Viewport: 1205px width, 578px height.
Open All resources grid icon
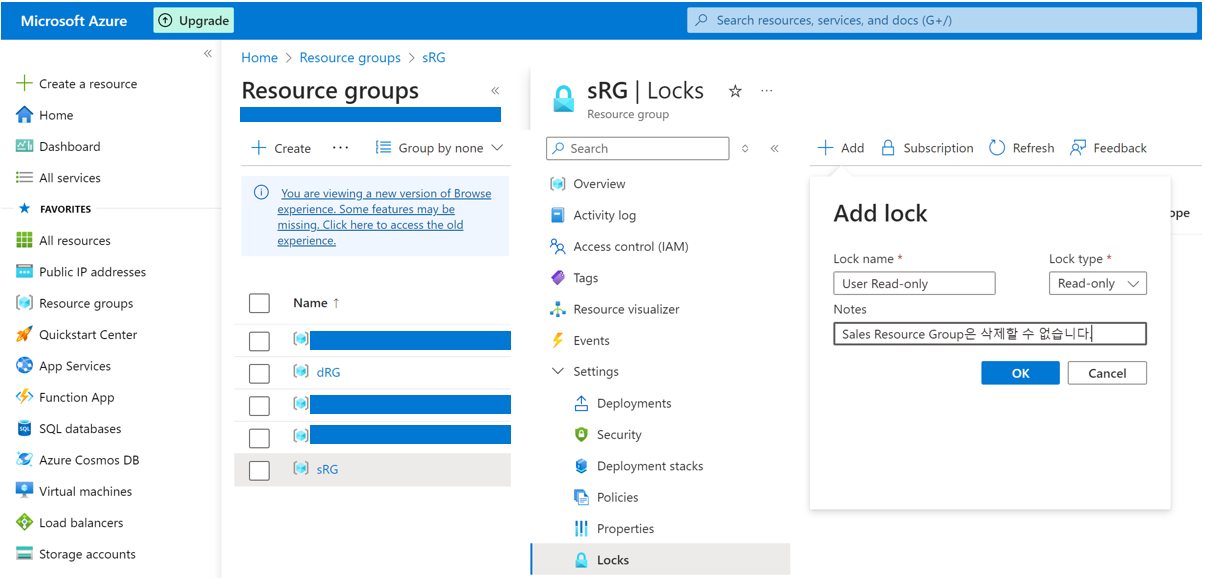click(x=25, y=240)
